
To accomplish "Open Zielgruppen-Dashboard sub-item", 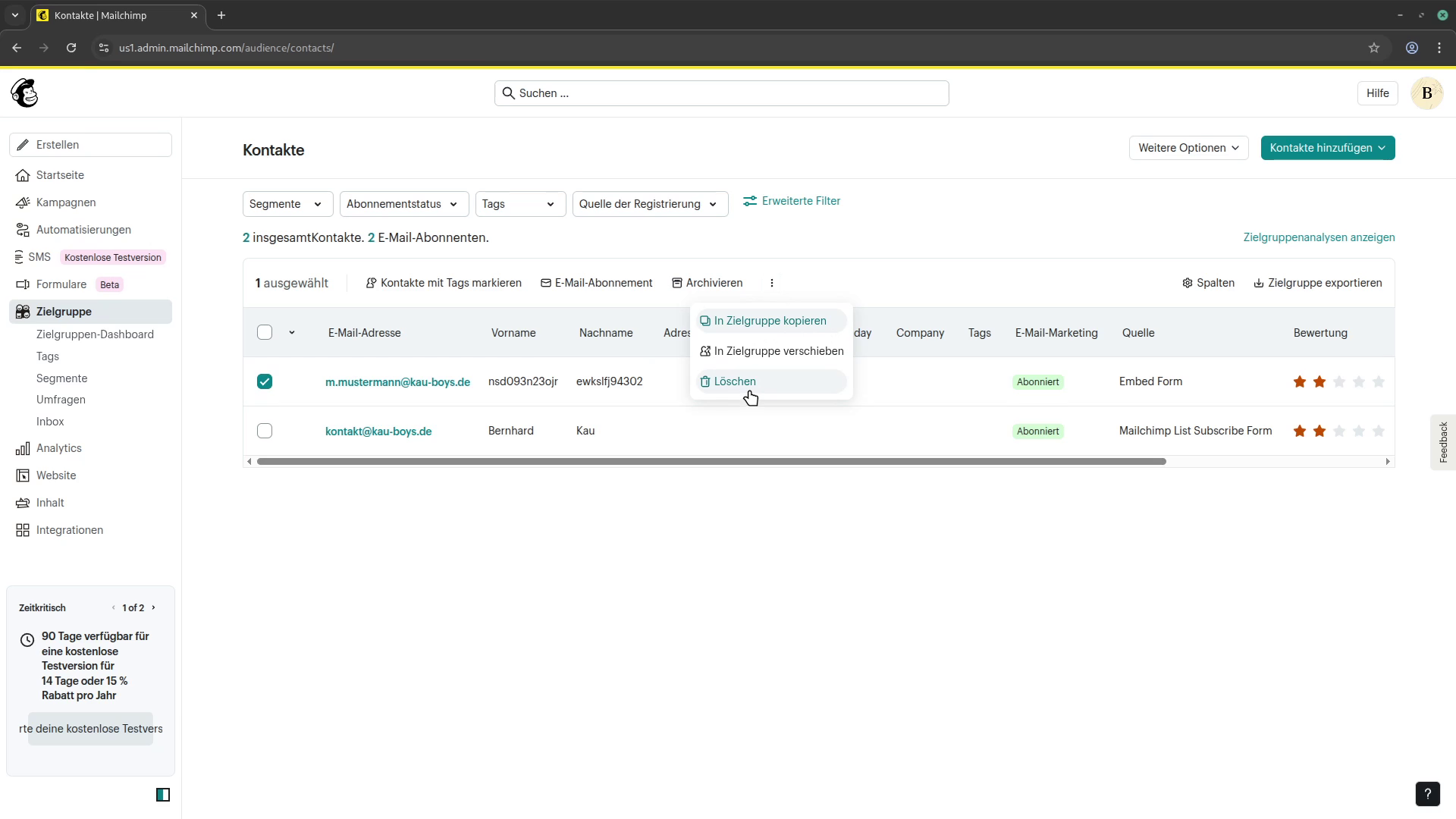I will tap(95, 334).
